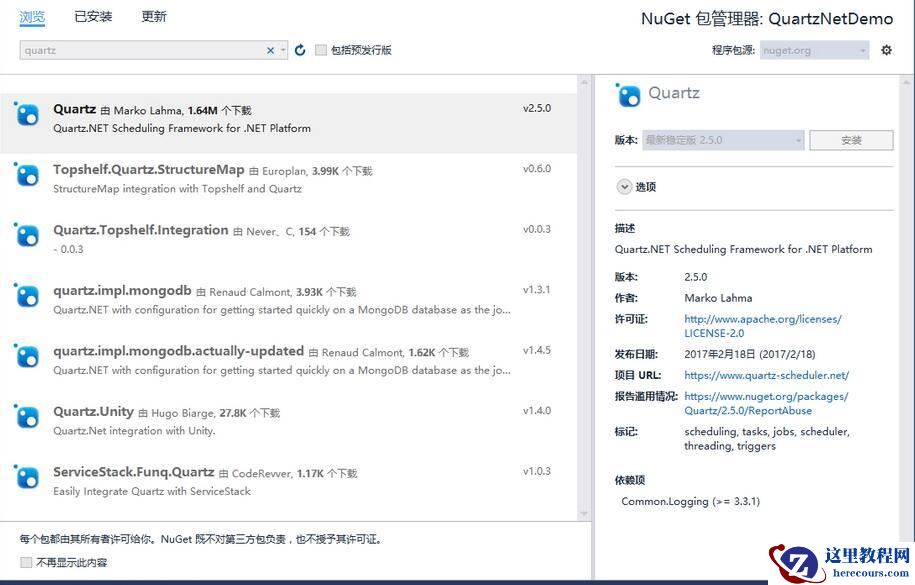Click the v1.4.5 version label

[537, 350]
